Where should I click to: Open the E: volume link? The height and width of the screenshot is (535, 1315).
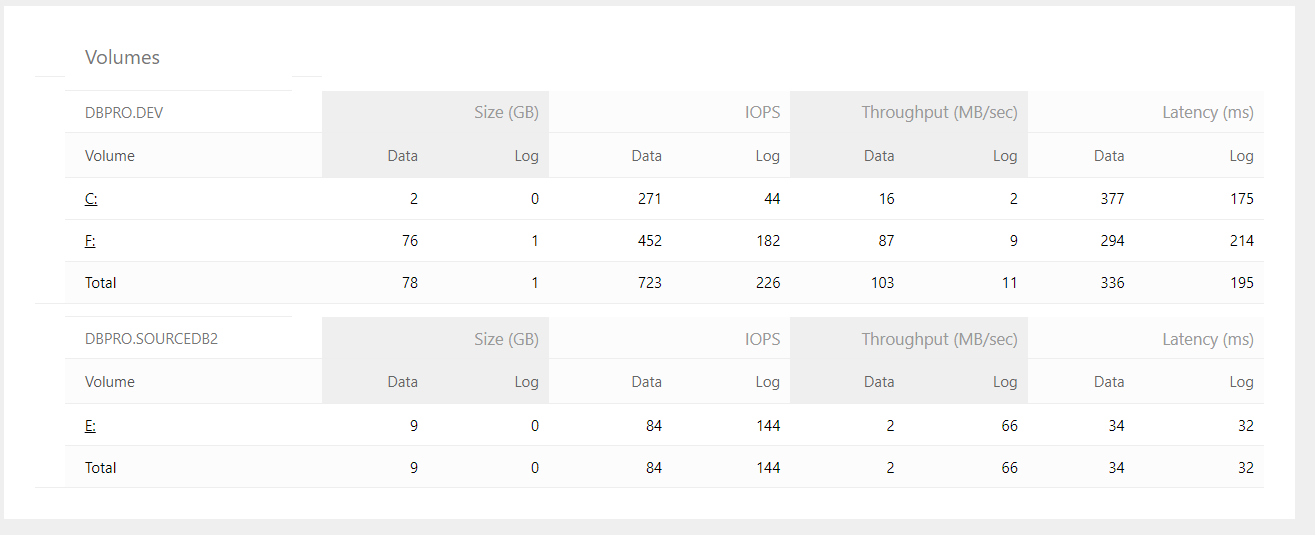90,426
